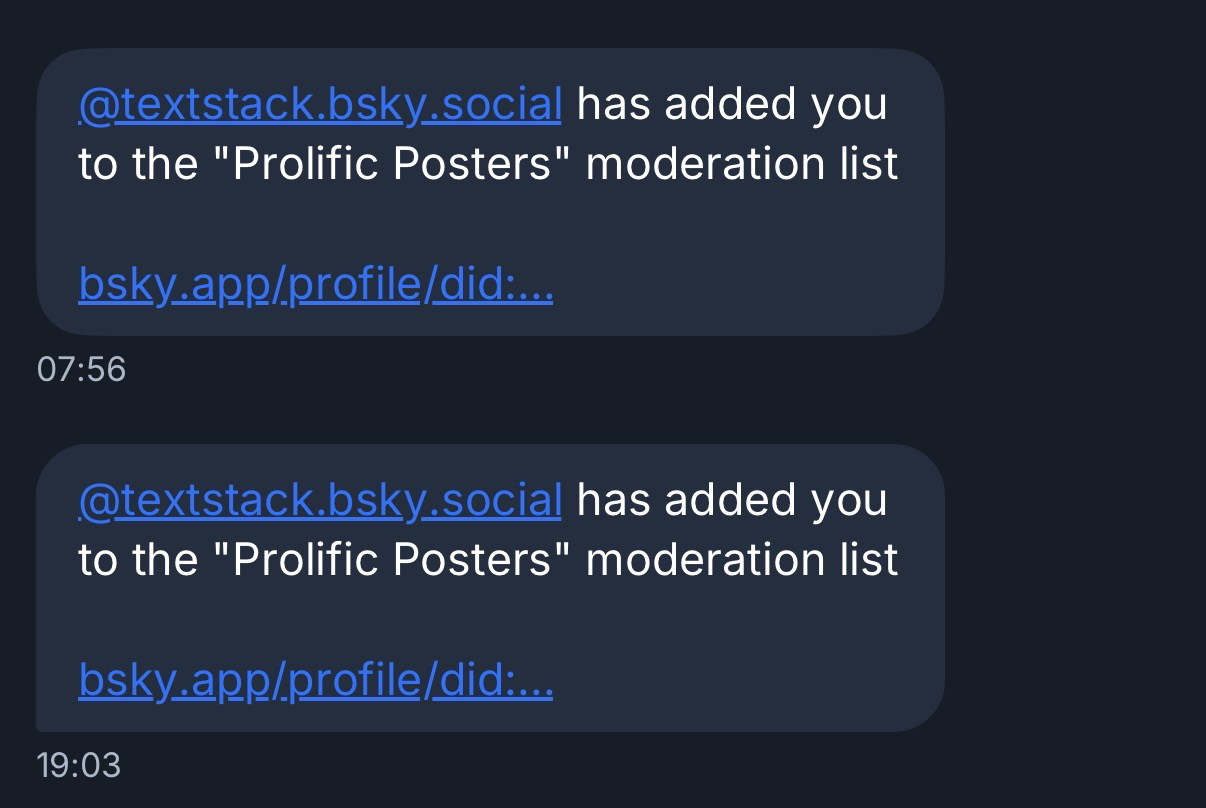Click the 19:03 timestamp

click(x=78, y=765)
